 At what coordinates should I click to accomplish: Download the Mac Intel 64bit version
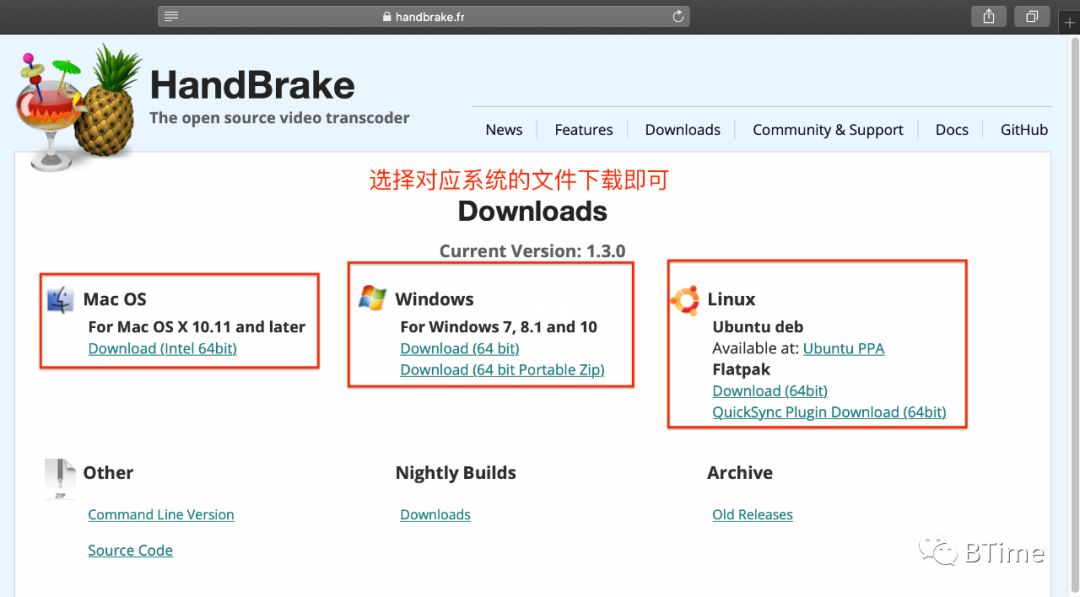tap(163, 348)
